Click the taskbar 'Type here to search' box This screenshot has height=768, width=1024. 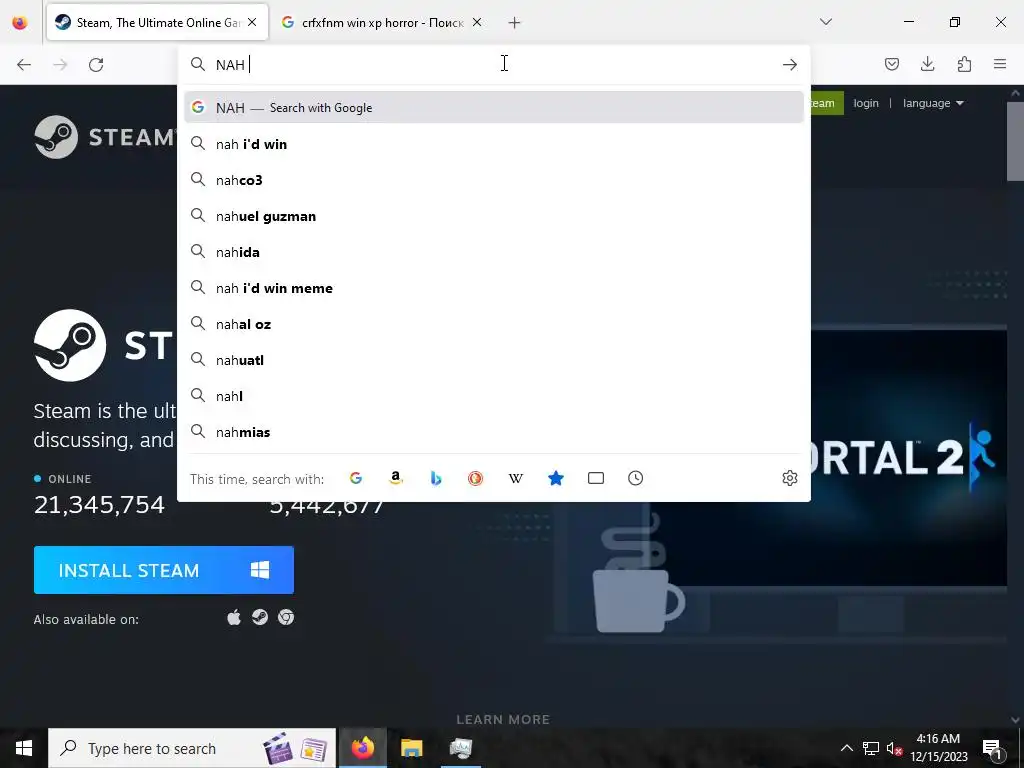[x=192, y=748]
